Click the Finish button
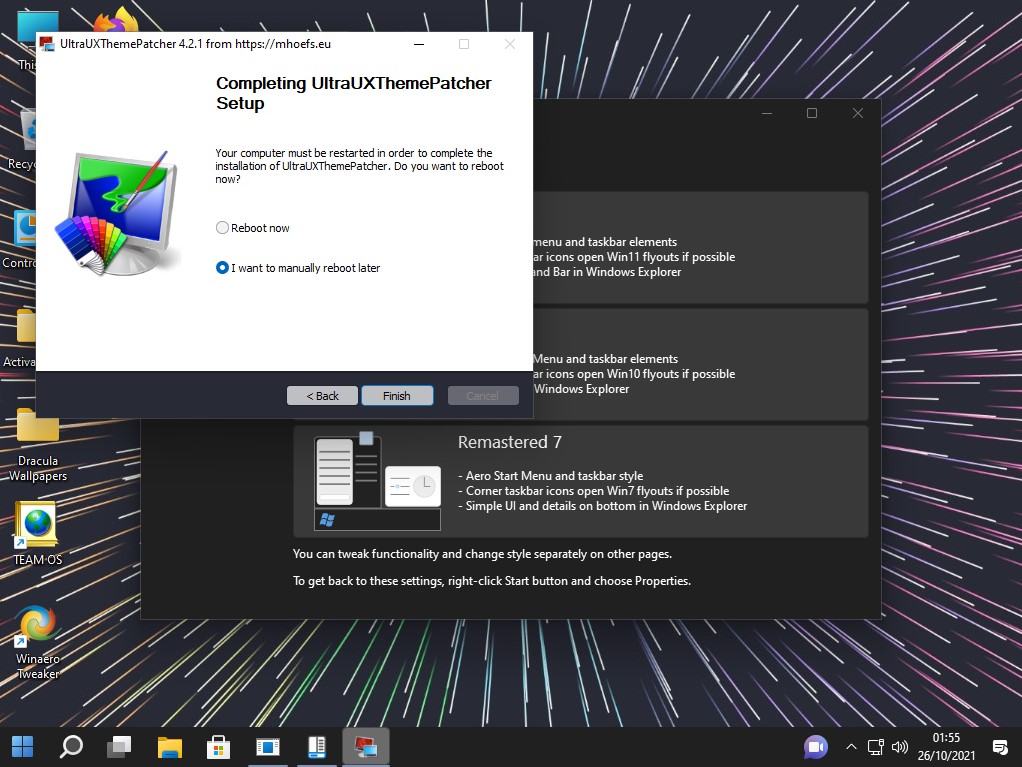1022x767 pixels. (x=397, y=396)
